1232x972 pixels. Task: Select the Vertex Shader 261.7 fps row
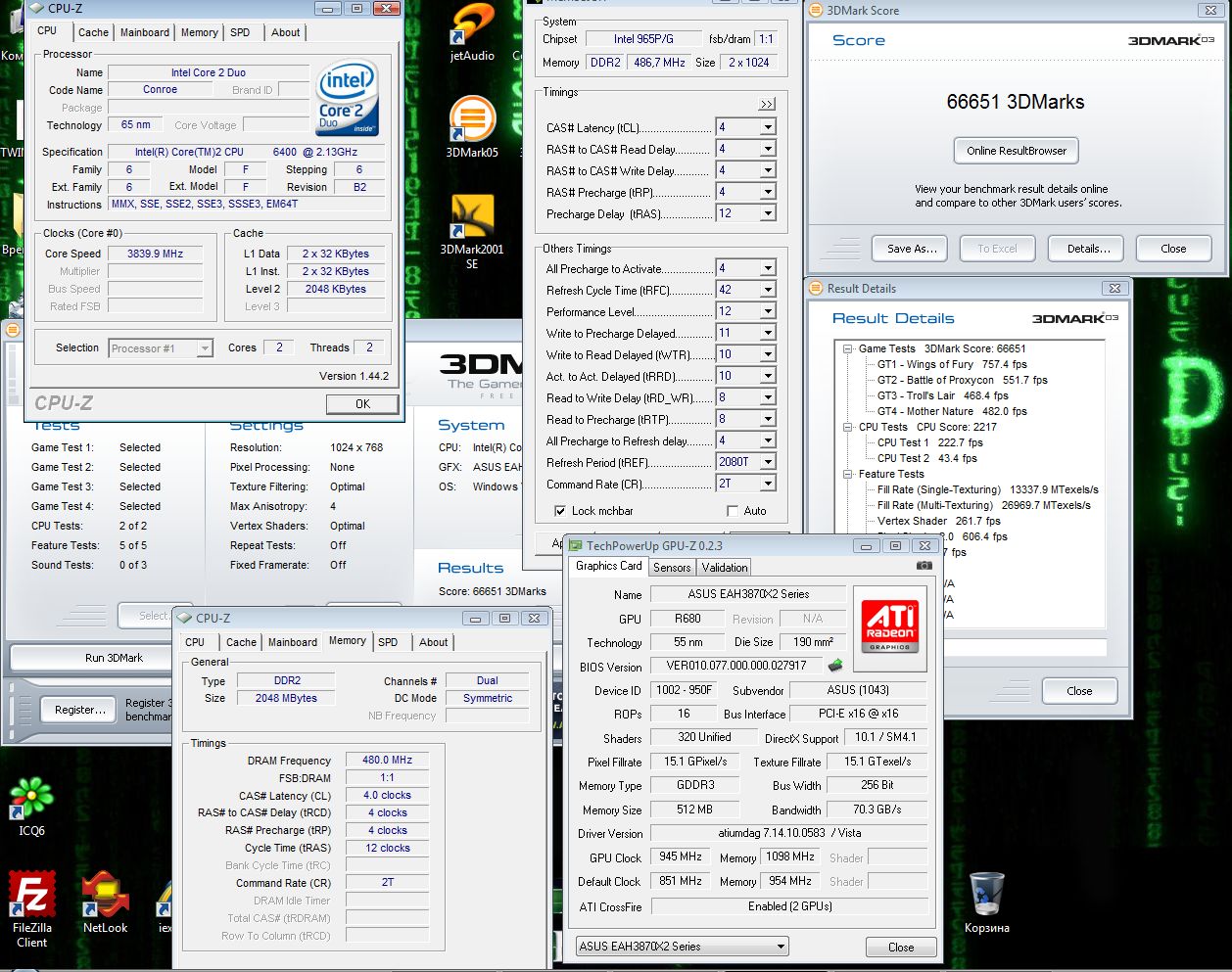pos(938,521)
